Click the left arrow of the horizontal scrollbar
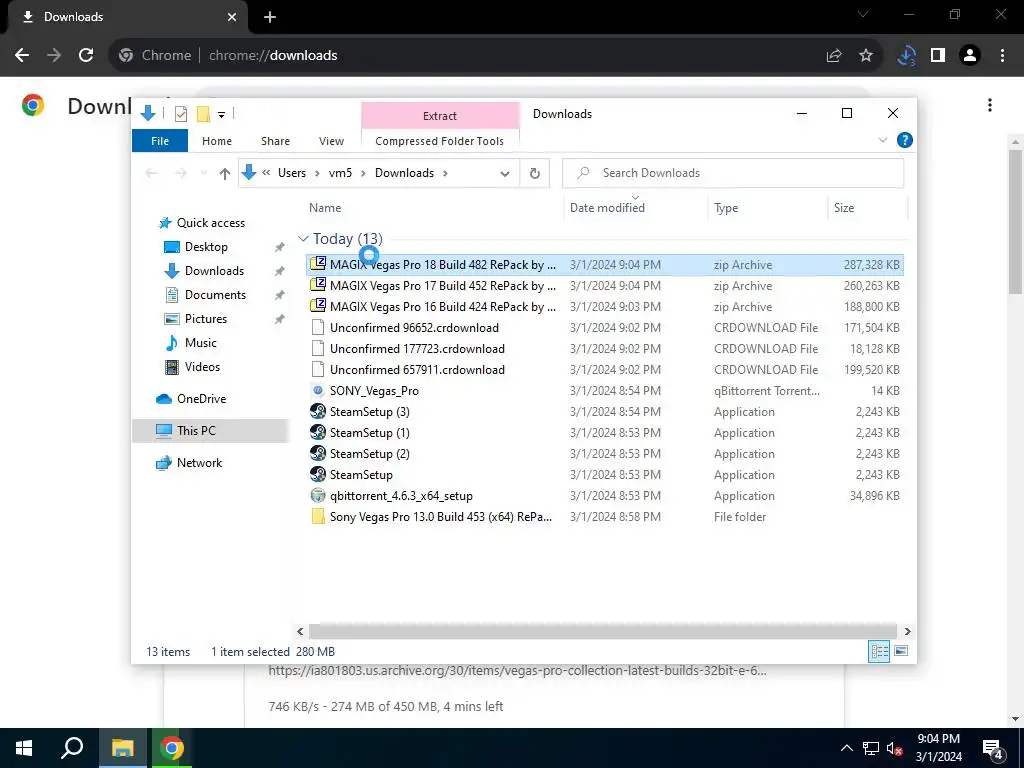The width and height of the screenshot is (1024, 768). point(300,632)
